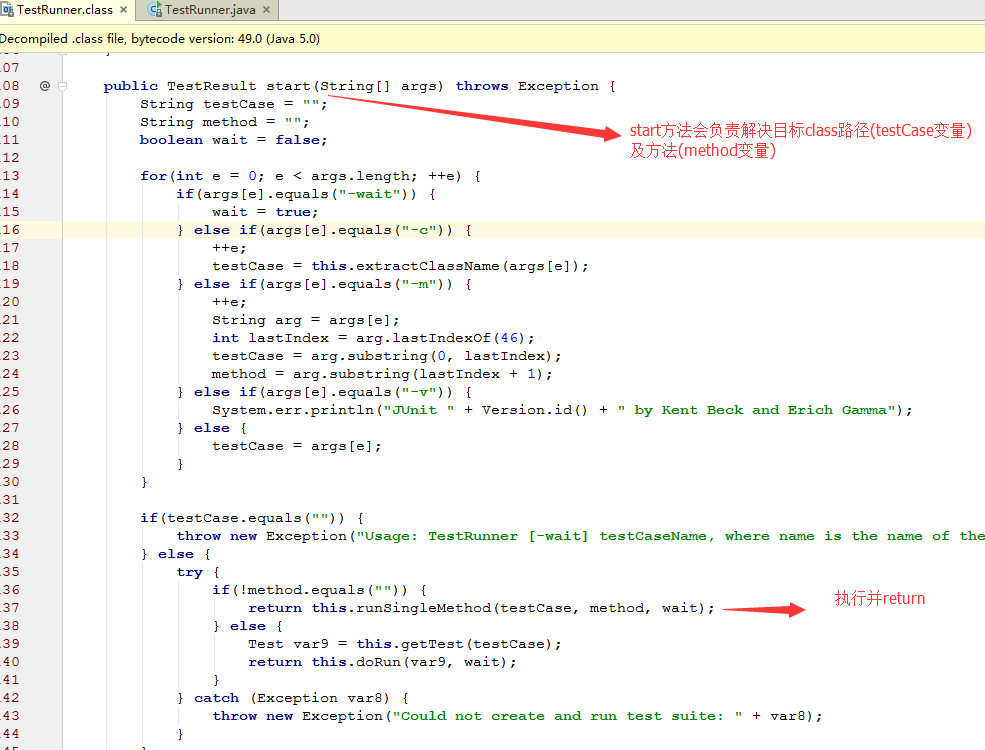Click 'String method = "";' line

225,122
